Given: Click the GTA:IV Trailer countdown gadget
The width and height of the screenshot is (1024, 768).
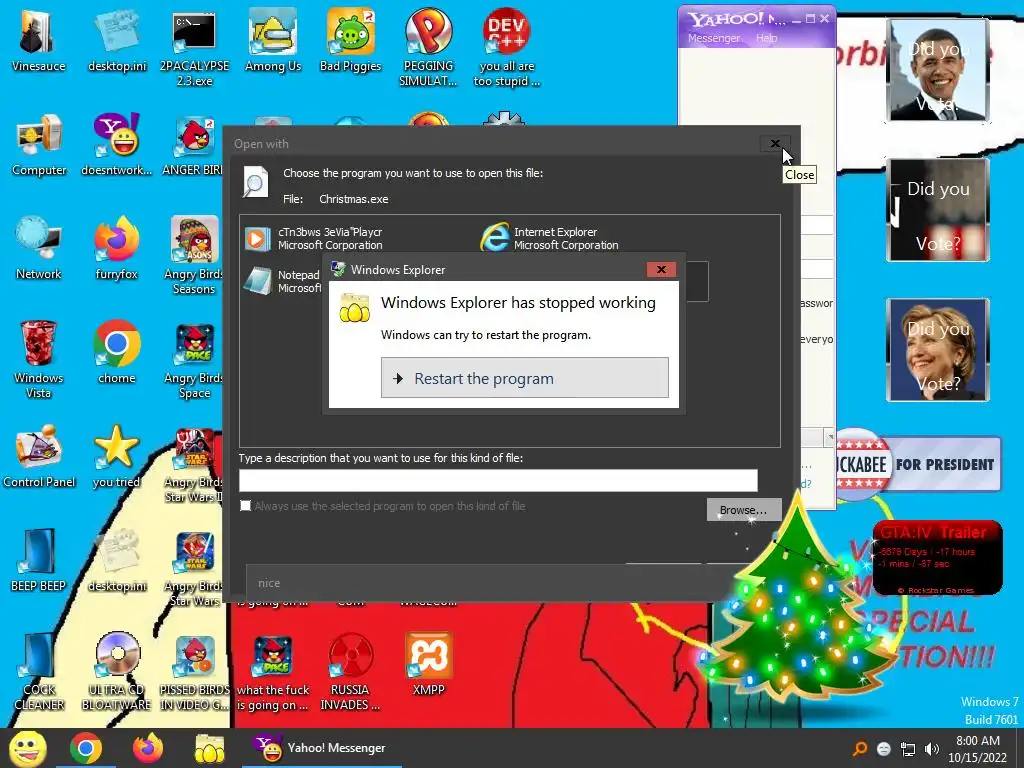Looking at the screenshot, I should coord(937,558).
